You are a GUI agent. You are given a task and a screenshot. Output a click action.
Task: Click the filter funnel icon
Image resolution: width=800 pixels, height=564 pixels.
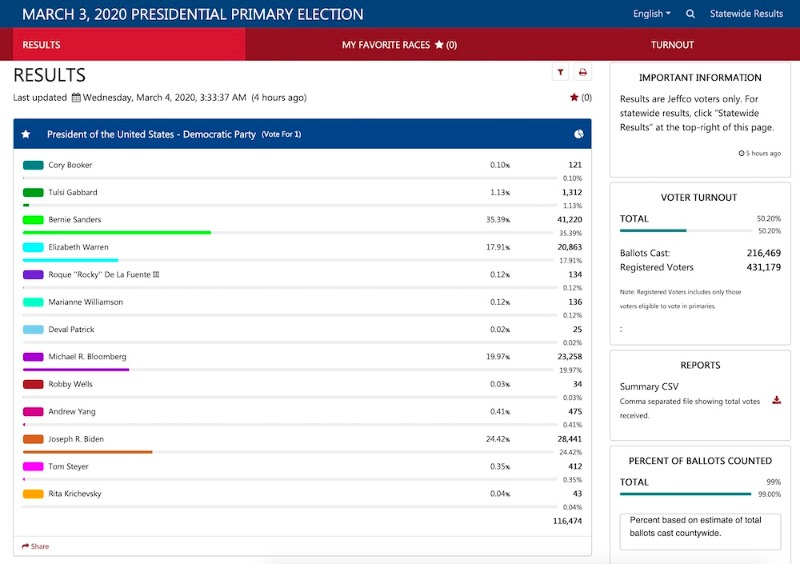(560, 72)
